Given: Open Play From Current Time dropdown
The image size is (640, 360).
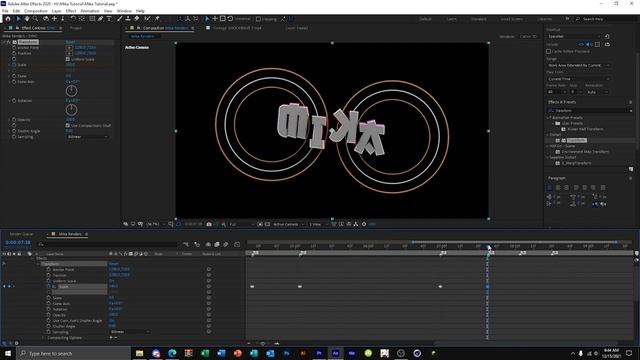Looking at the screenshot, I should coord(578,79).
